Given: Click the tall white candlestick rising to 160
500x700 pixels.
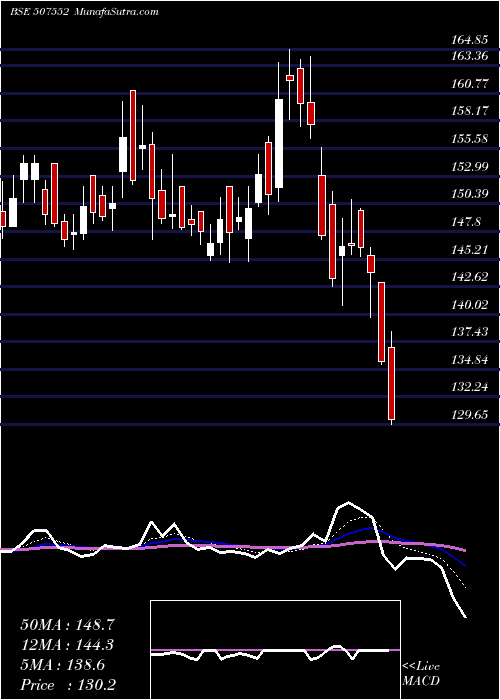Looking at the screenshot, I should 279,143.
